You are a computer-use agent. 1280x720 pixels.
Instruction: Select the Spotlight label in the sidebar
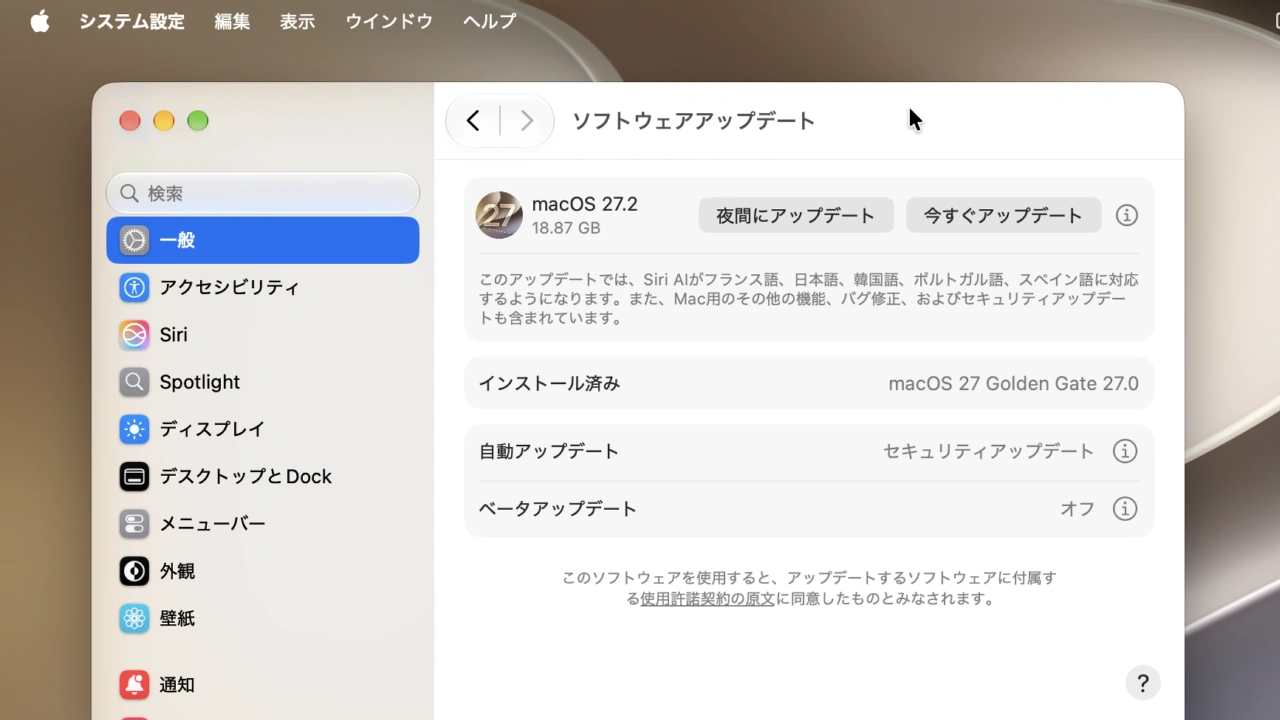point(200,382)
